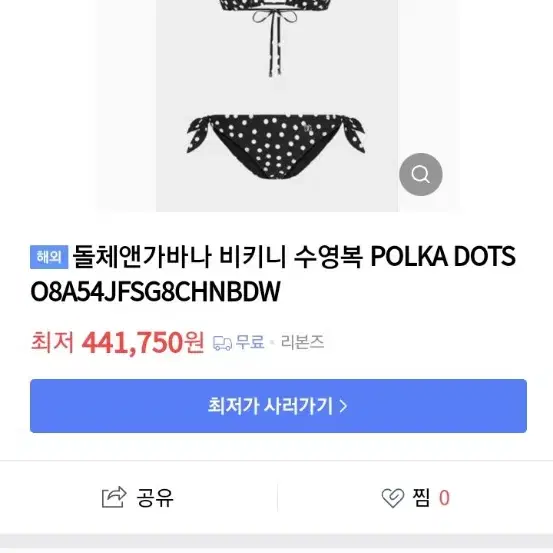The image size is (553, 553).
Task: Toggle 찜 to save this item
Action: pyautogui.click(x=421, y=498)
